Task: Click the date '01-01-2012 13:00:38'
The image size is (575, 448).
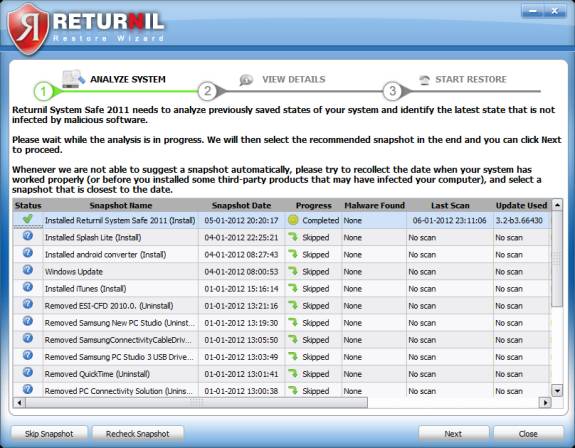Action: [x=241, y=391]
